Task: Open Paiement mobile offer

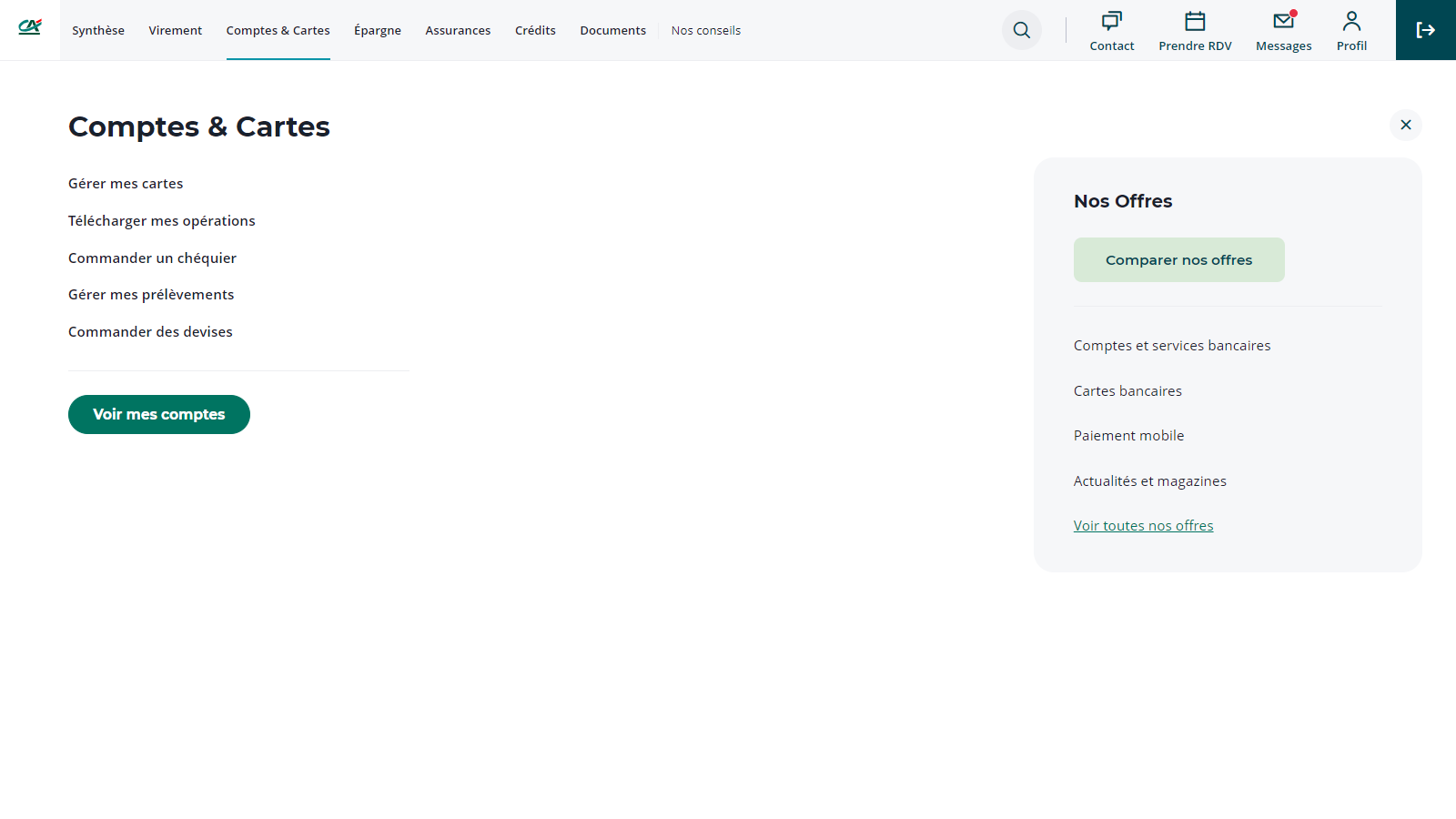Action: click(x=1128, y=436)
